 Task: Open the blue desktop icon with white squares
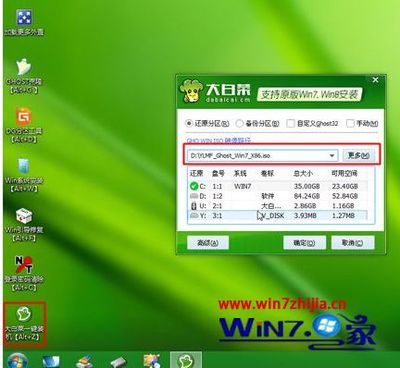tap(24, 18)
